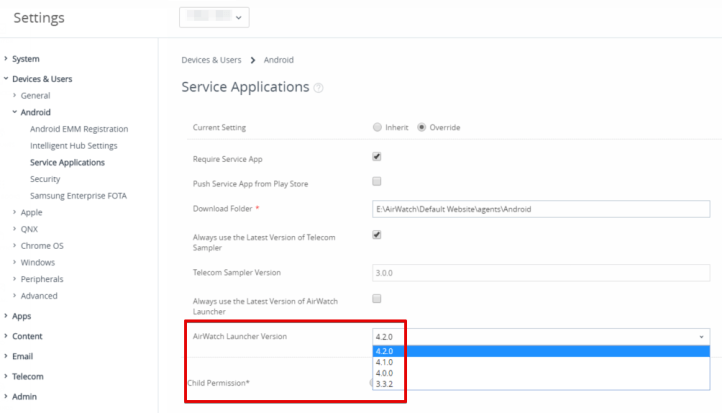This screenshot has height=413, width=722.
Task: Expand the System settings section
Action: click(26, 59)
